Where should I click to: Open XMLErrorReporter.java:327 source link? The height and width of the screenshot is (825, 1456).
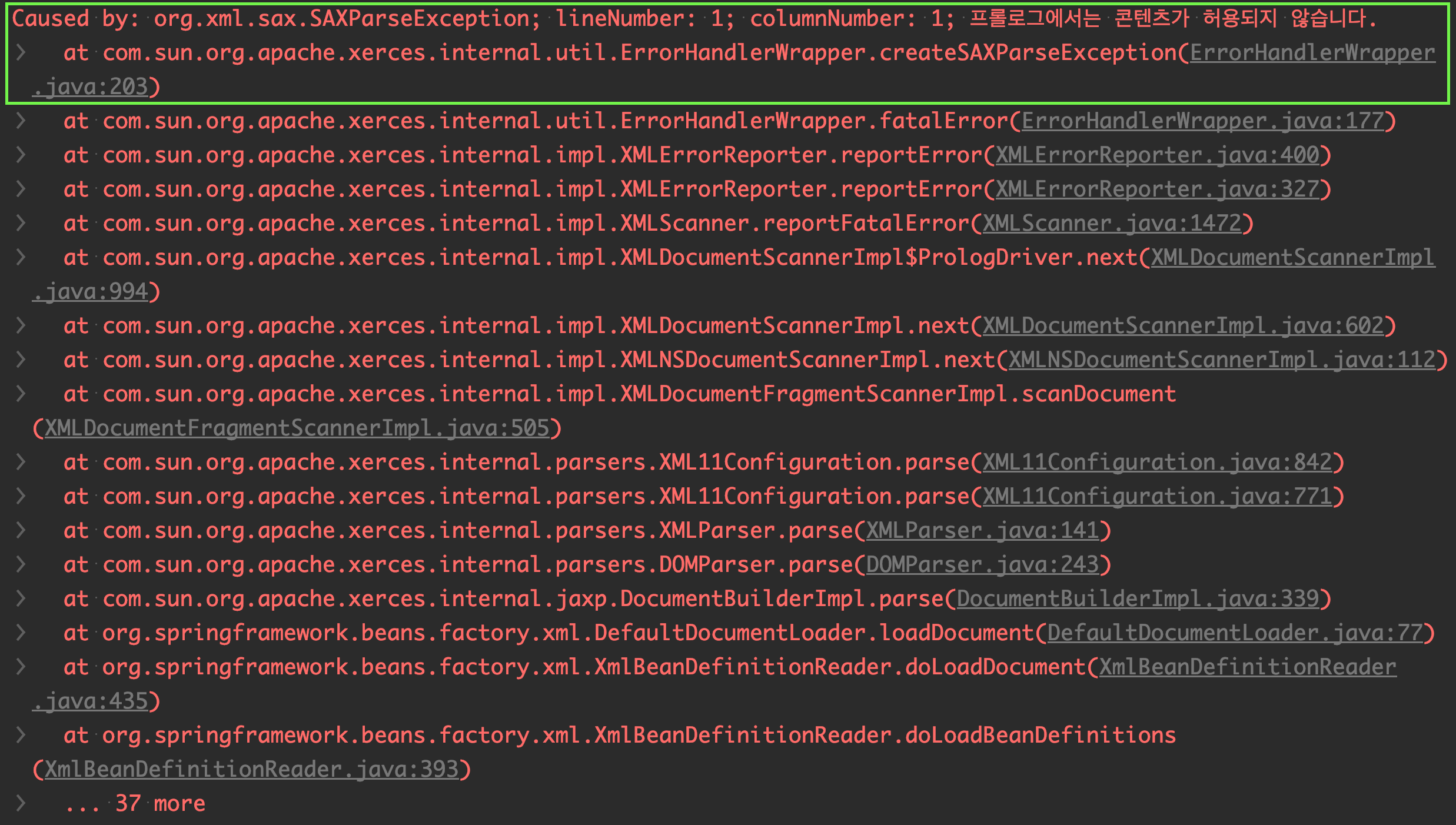tap(1157, 189)
